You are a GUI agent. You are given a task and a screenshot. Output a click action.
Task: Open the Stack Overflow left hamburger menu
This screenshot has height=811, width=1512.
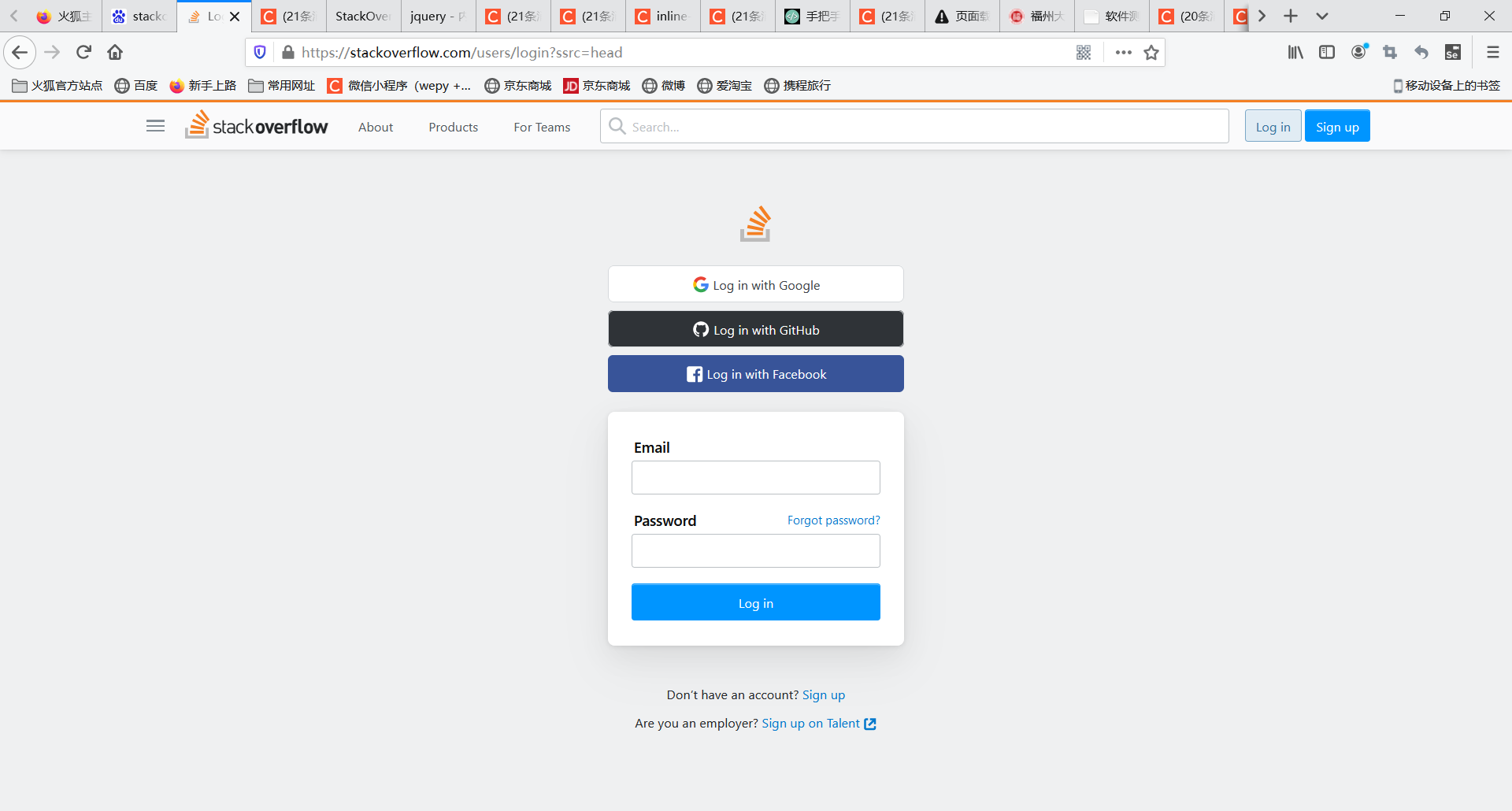point(156,126)
